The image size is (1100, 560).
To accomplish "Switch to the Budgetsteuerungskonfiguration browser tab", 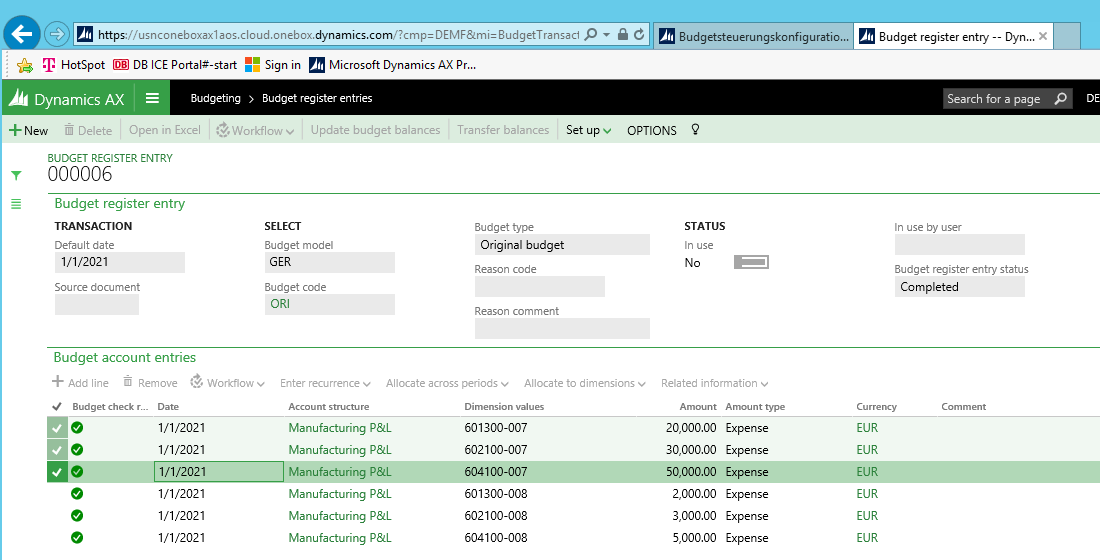I will 753,36.
